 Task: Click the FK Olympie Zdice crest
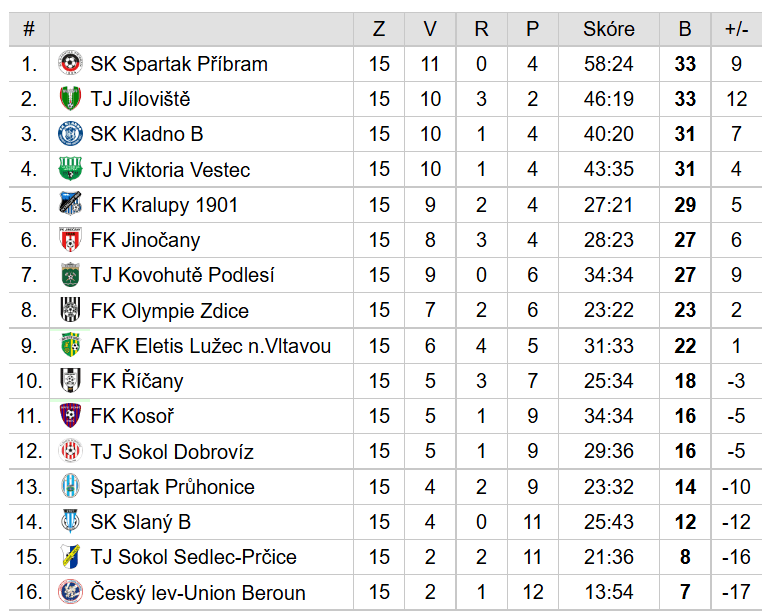(70, 310)
